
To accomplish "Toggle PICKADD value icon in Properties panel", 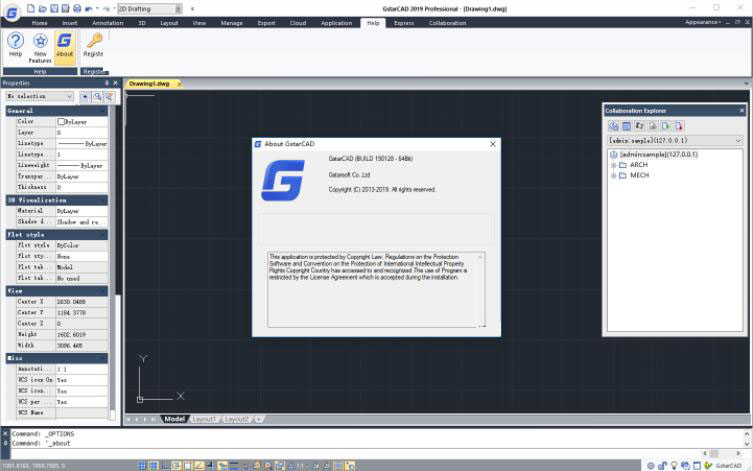I will coord(85,97).
